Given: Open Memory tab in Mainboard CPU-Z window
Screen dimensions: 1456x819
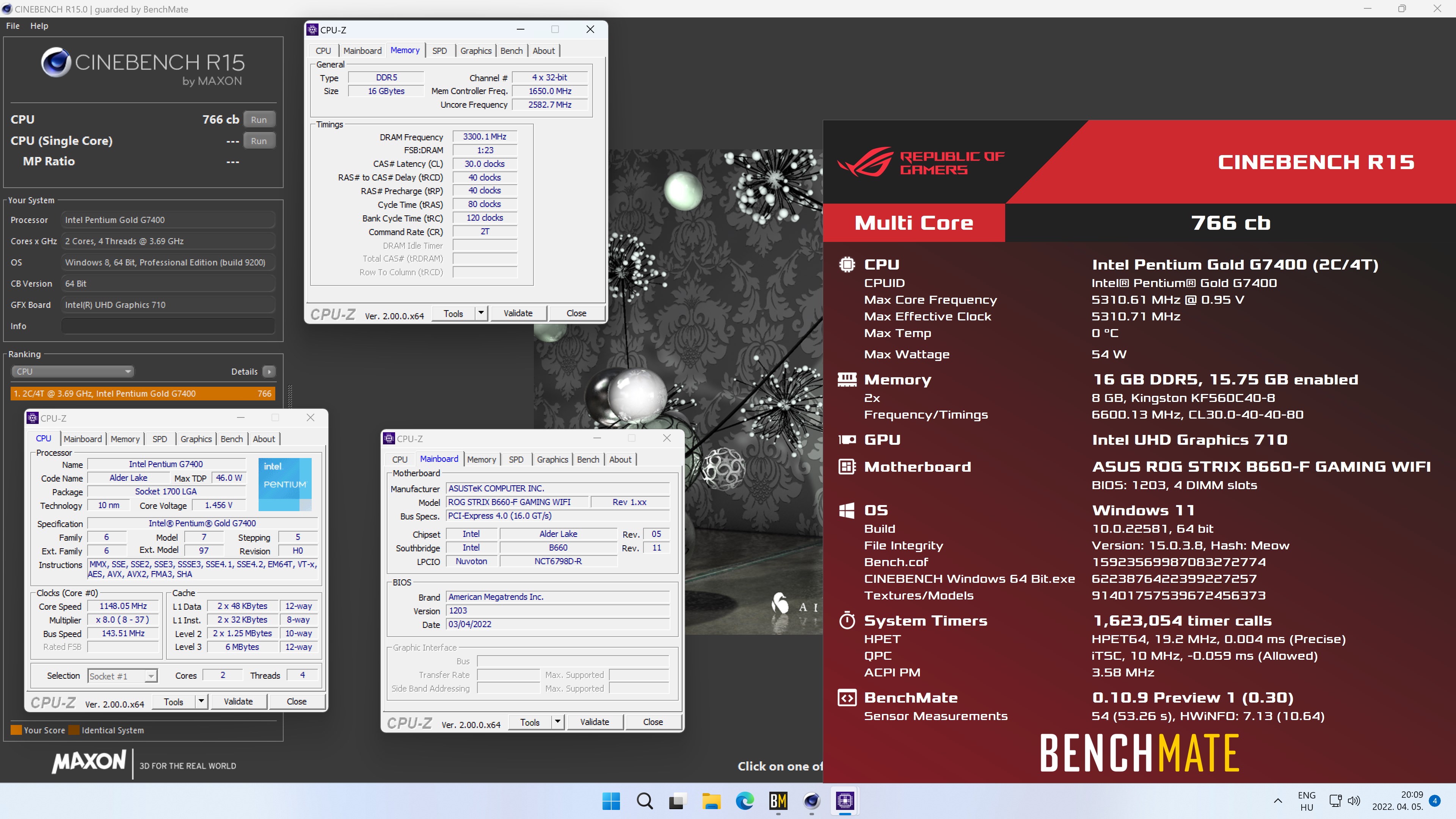Looking at the screenshot, I should (x=482, y=460).
